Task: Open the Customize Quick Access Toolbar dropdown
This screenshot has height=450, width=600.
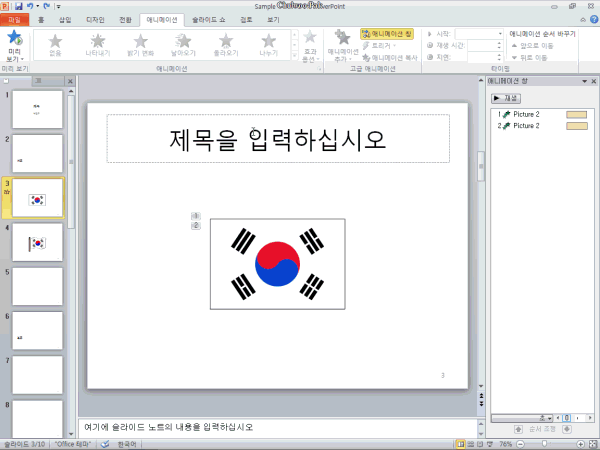Action: (x=59, y=7)
